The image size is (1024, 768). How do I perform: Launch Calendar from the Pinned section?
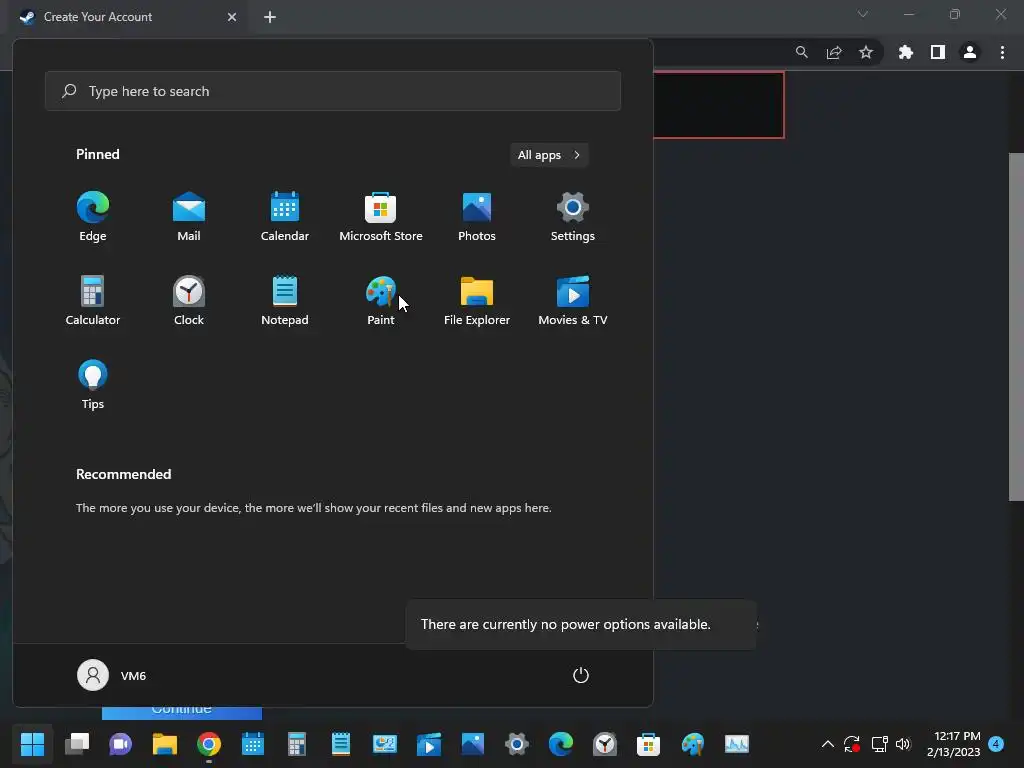(x=285, y=217)
